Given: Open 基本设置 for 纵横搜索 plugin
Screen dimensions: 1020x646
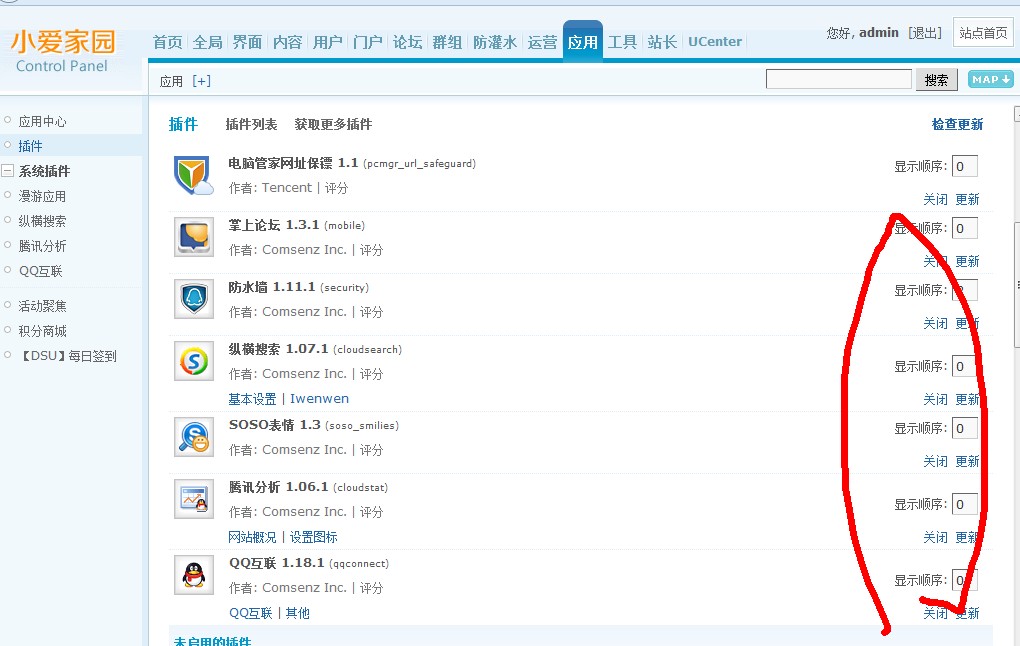Looking at the screenshot, I should pyautogui.click(x=252, y=399).
